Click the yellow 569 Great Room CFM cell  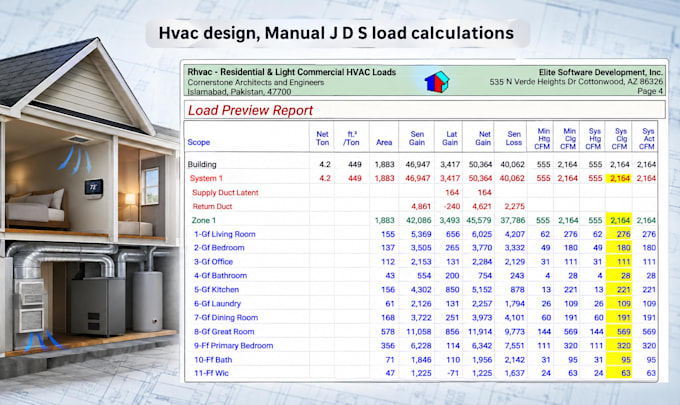tap(619, 332)
